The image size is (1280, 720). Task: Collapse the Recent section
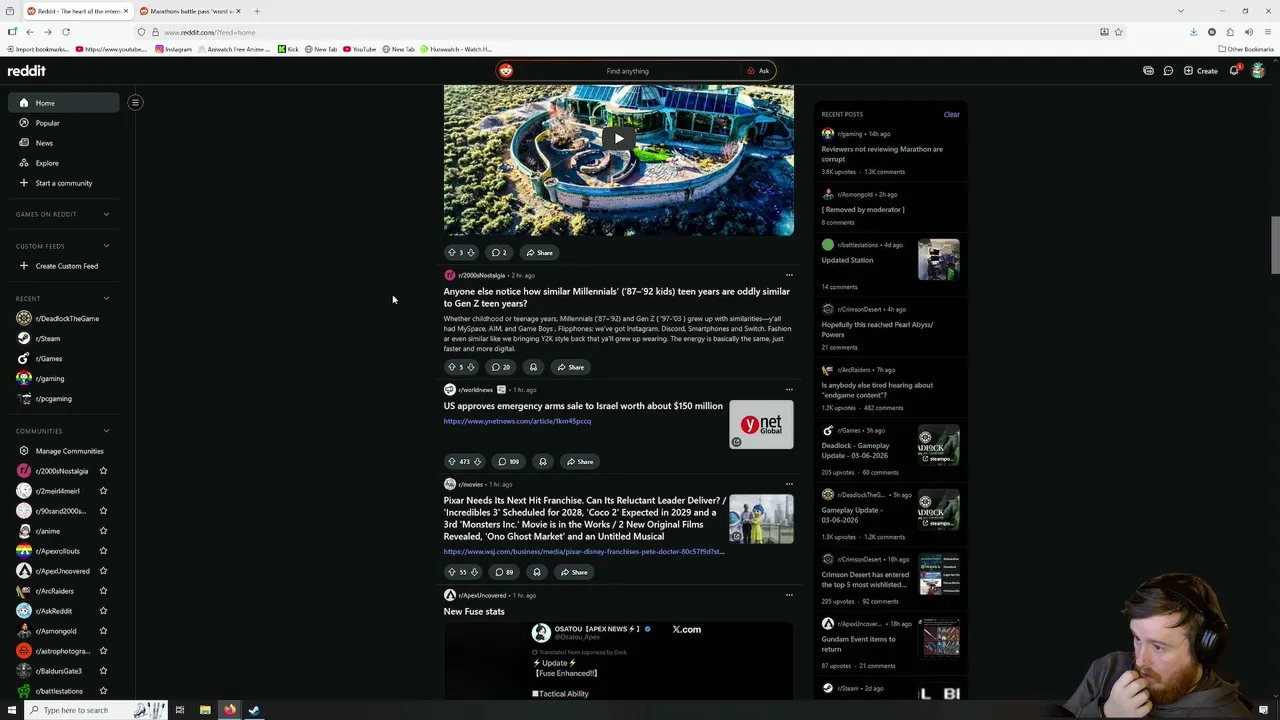click(106, 298)
